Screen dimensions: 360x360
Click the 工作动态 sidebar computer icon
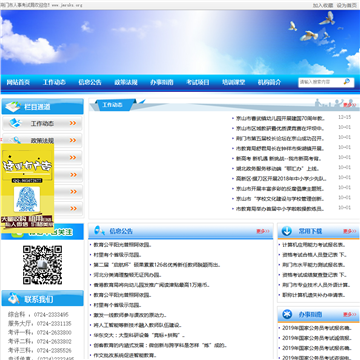click(15, 123)
